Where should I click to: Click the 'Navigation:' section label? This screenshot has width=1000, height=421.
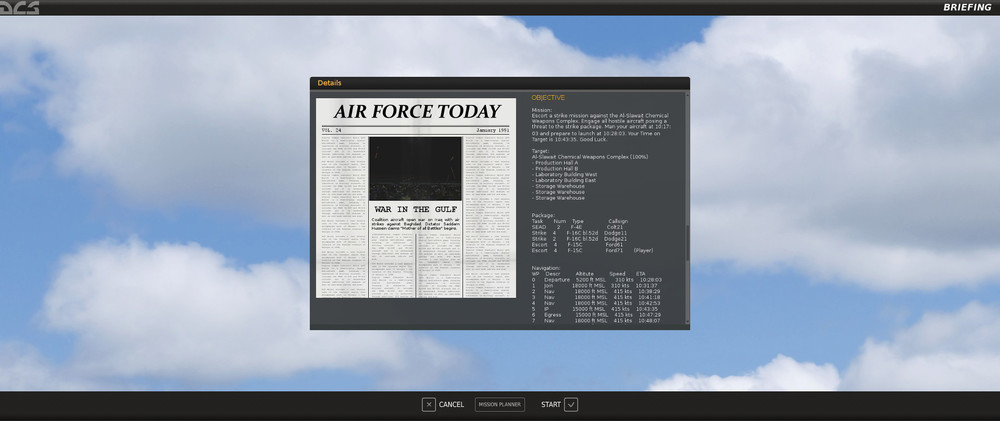pos(546,268)
